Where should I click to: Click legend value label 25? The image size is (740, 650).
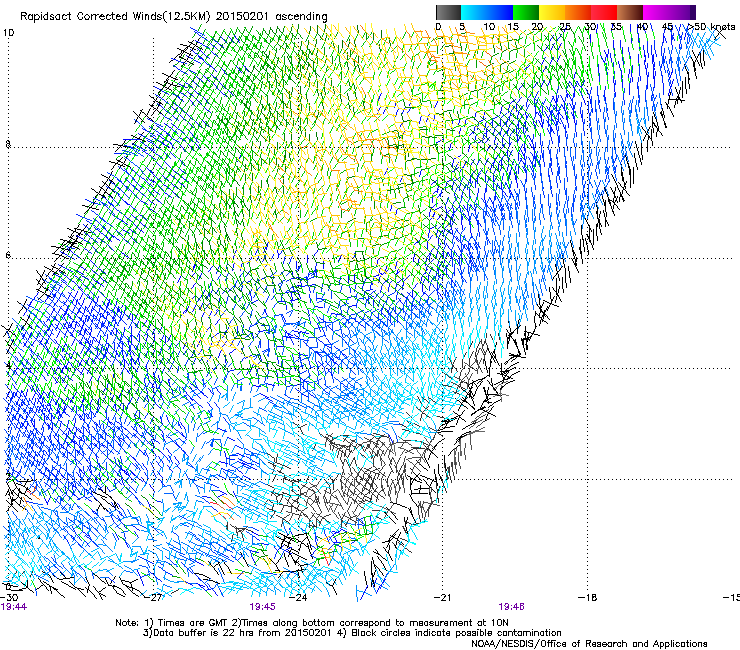coord(565,27)
